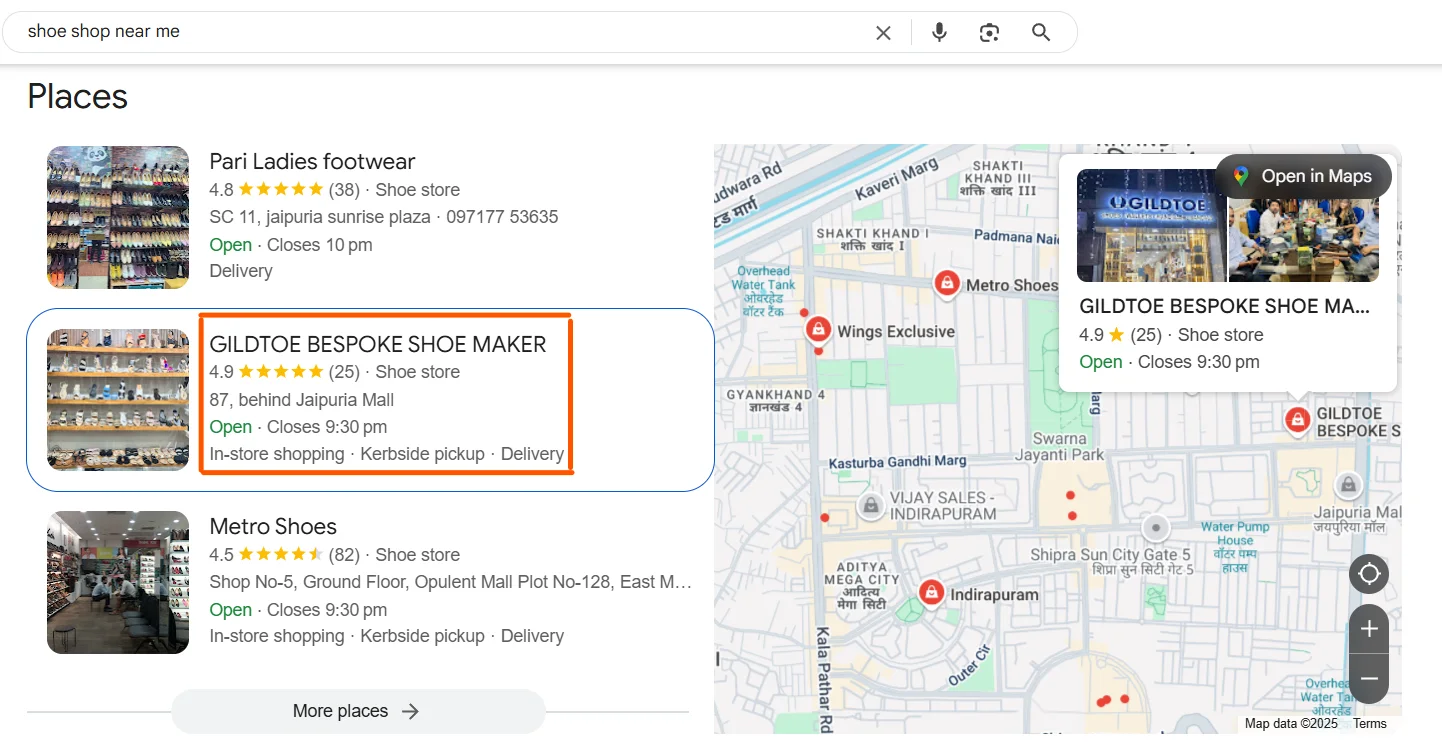This screenshot has height=755, width=1442.
Task: Click Pari Ladies rating 4.8 (38)
Action: point(284,189)
